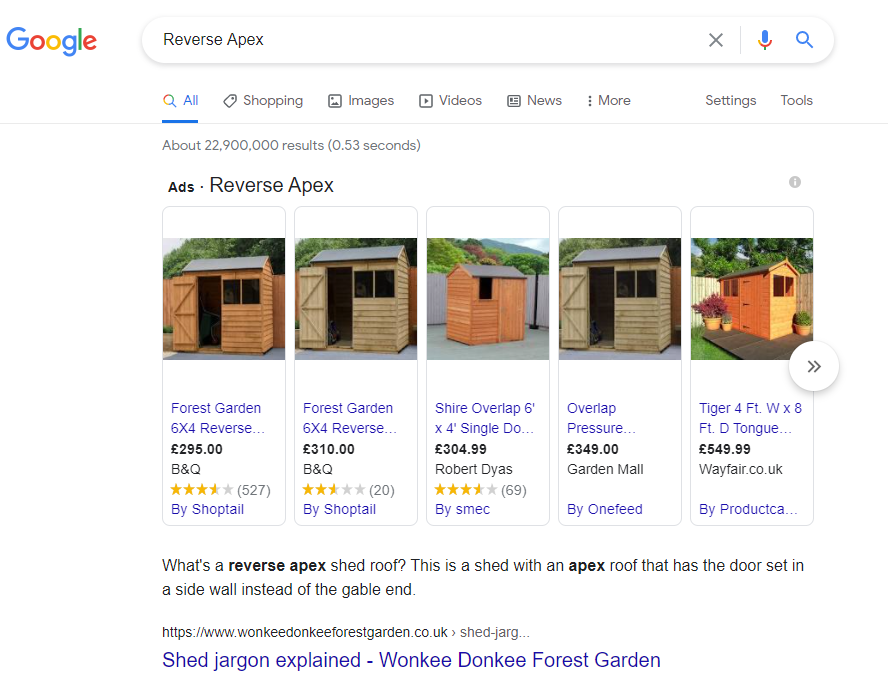Open the £295.00 Forest Garden shed thumbnail
This screenshot has width=888, height=681.
[x=224, y=298]
